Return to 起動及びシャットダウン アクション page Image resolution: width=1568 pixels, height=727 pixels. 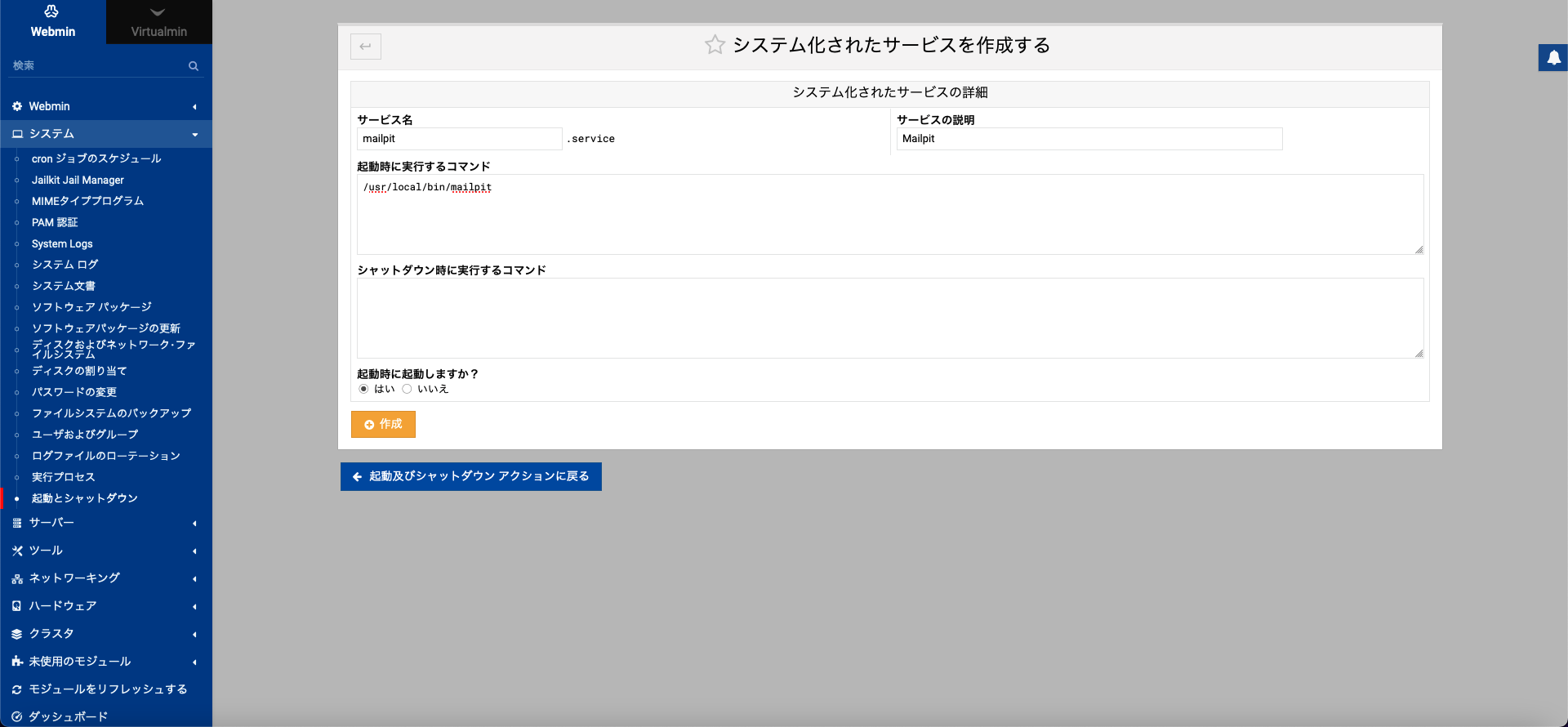pos(471,476)
